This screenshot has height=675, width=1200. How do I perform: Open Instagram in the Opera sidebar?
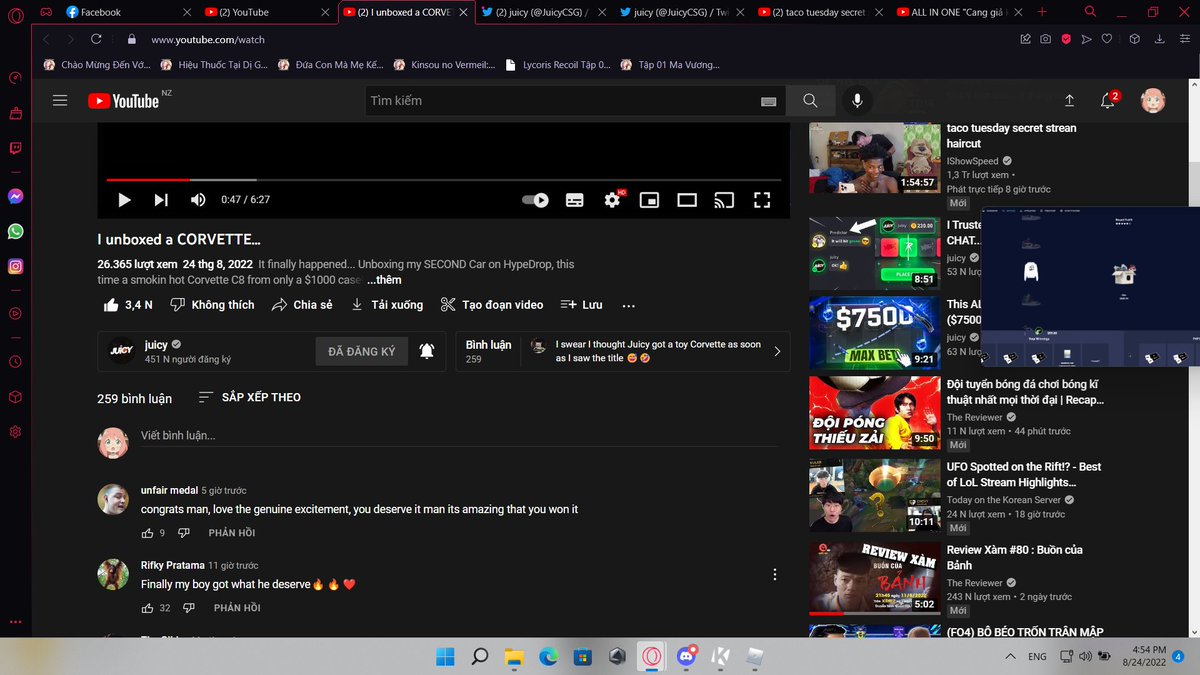(15, 266)
